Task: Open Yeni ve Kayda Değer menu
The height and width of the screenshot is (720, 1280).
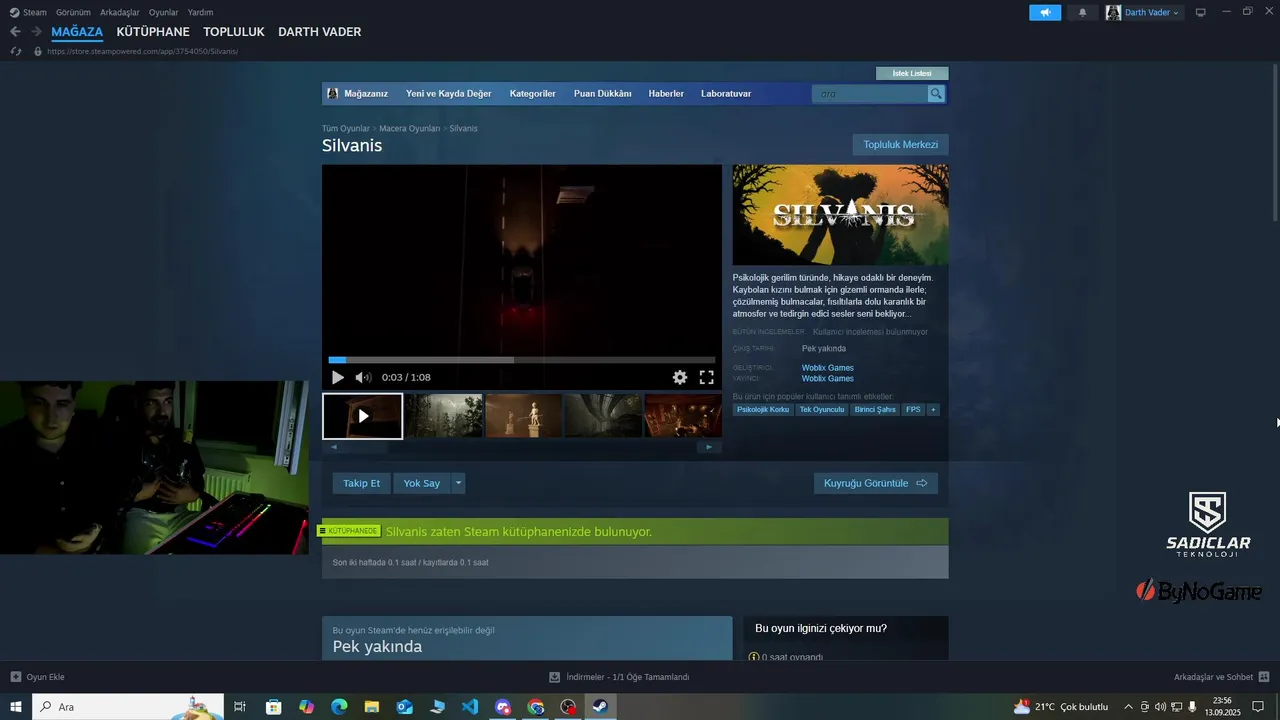Action: pos(449,94)
